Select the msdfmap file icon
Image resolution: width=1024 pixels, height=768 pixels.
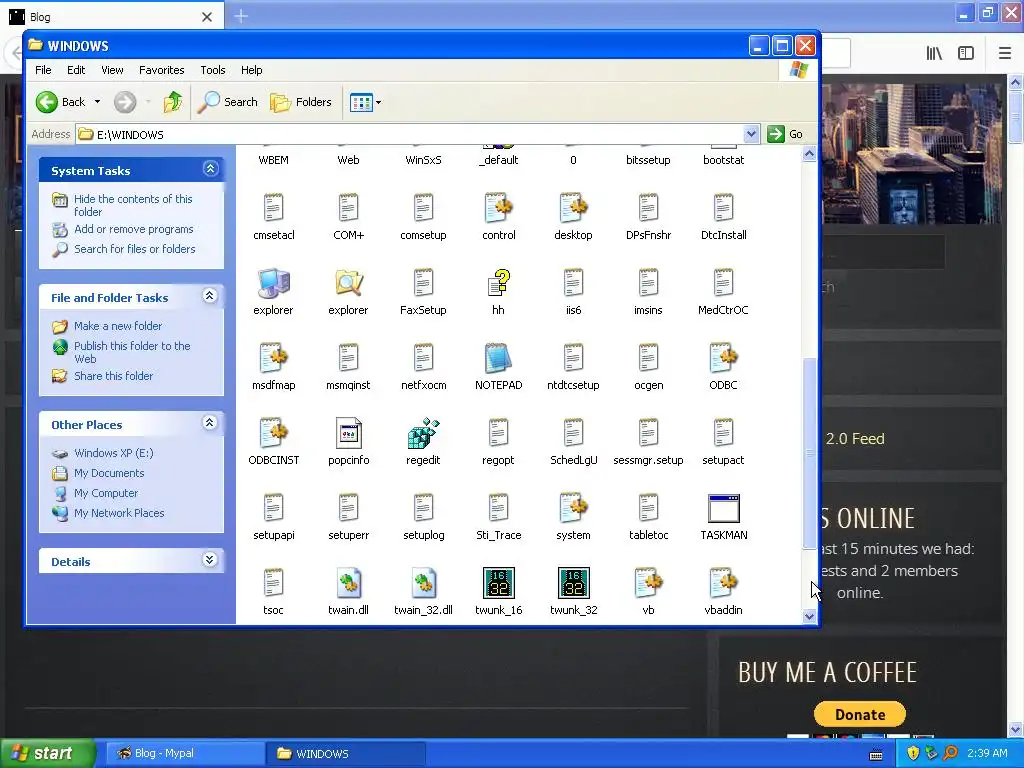273,358
